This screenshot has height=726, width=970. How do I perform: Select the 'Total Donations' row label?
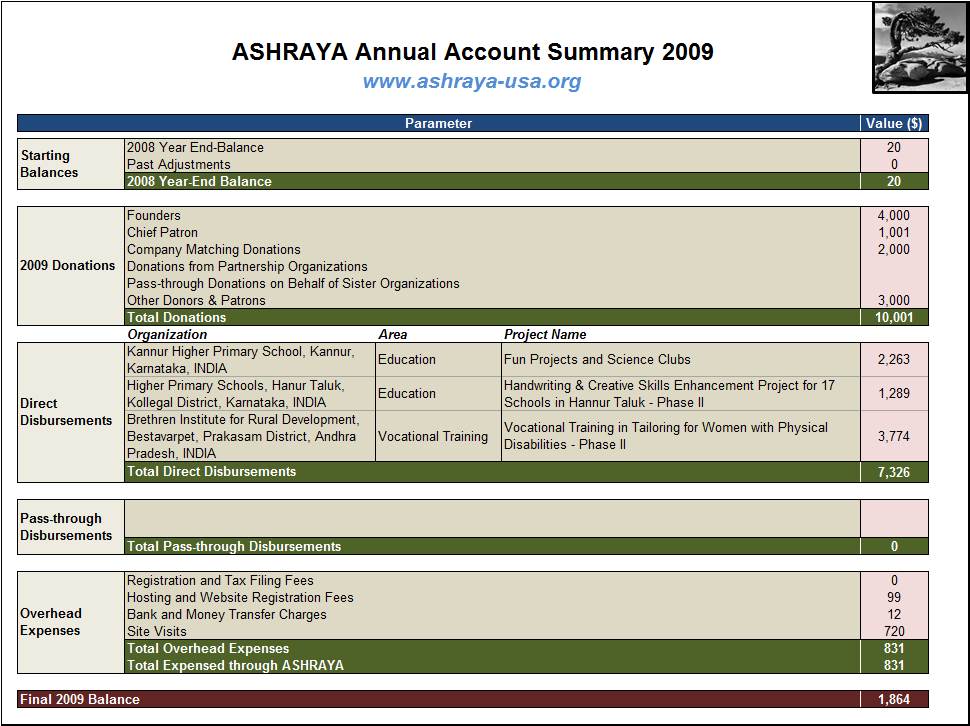click(177, 317)
